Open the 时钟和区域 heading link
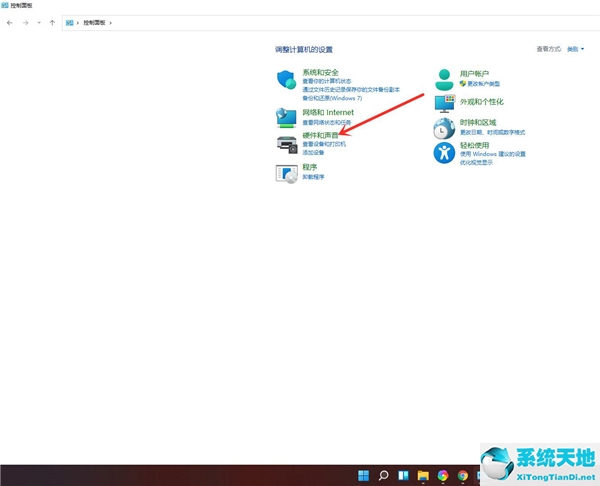 click(478, 122)
